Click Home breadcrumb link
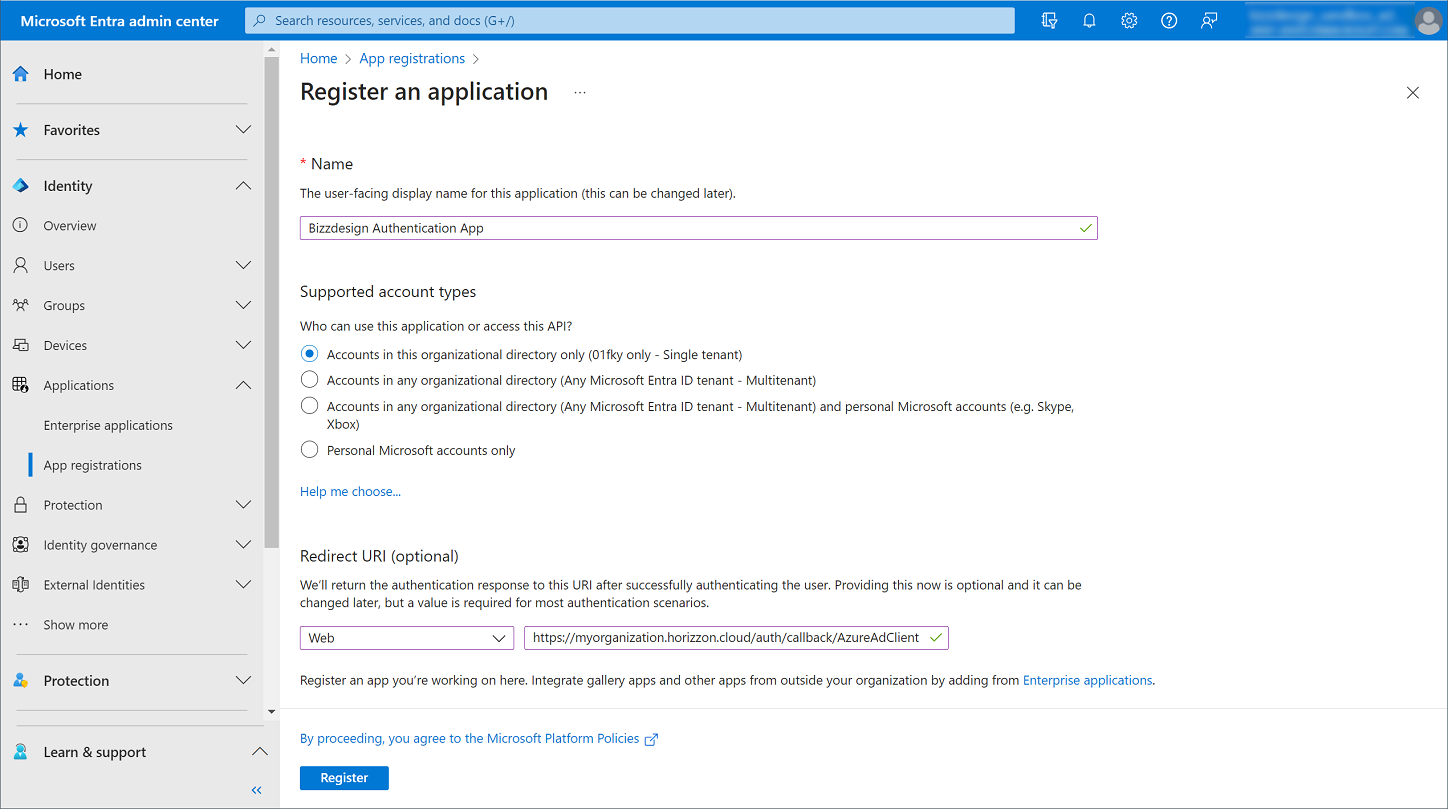 (318, 59)
